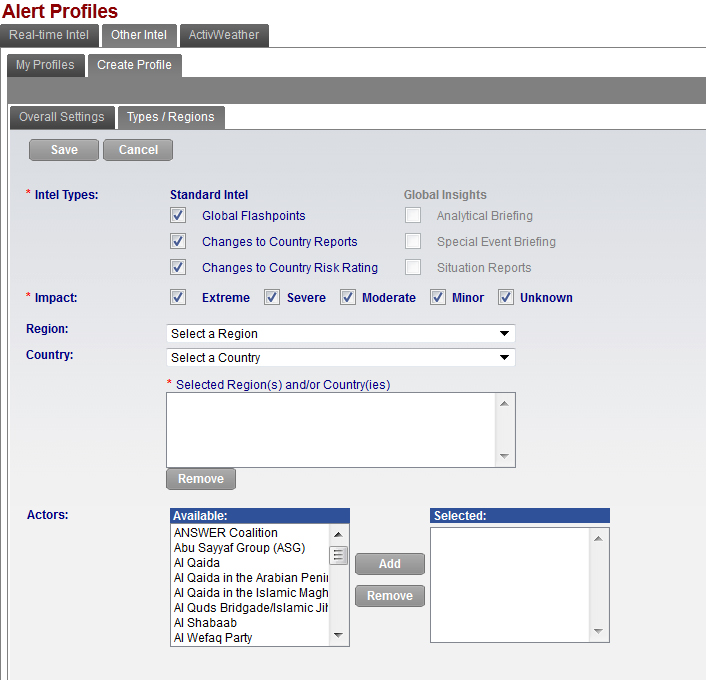Toggle the Moderate impact checkbox
The width and height of the screenshot is (706, 680).
pyautogui.click(x=348, y=297)
